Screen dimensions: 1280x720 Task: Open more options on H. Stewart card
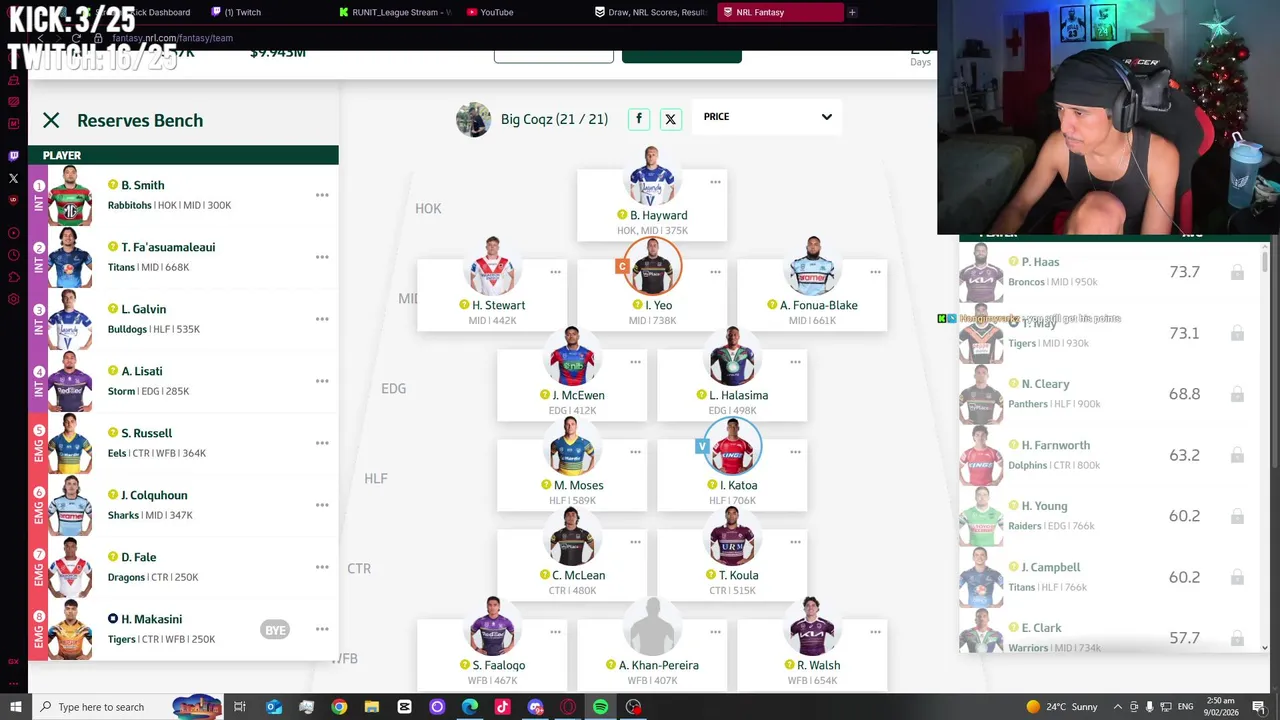point(555,272)
